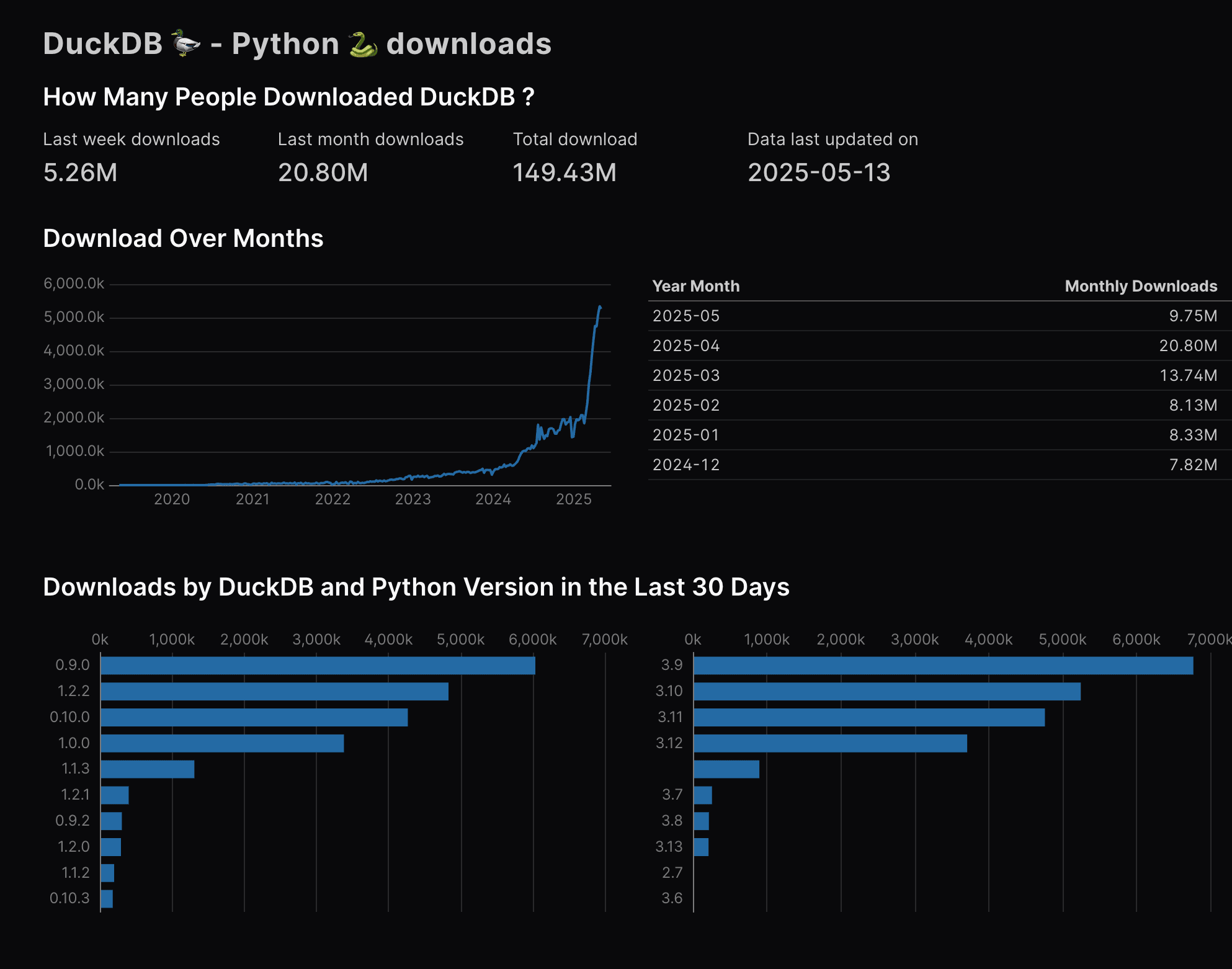Click the 20.80M value in the table

(1188, 346)
